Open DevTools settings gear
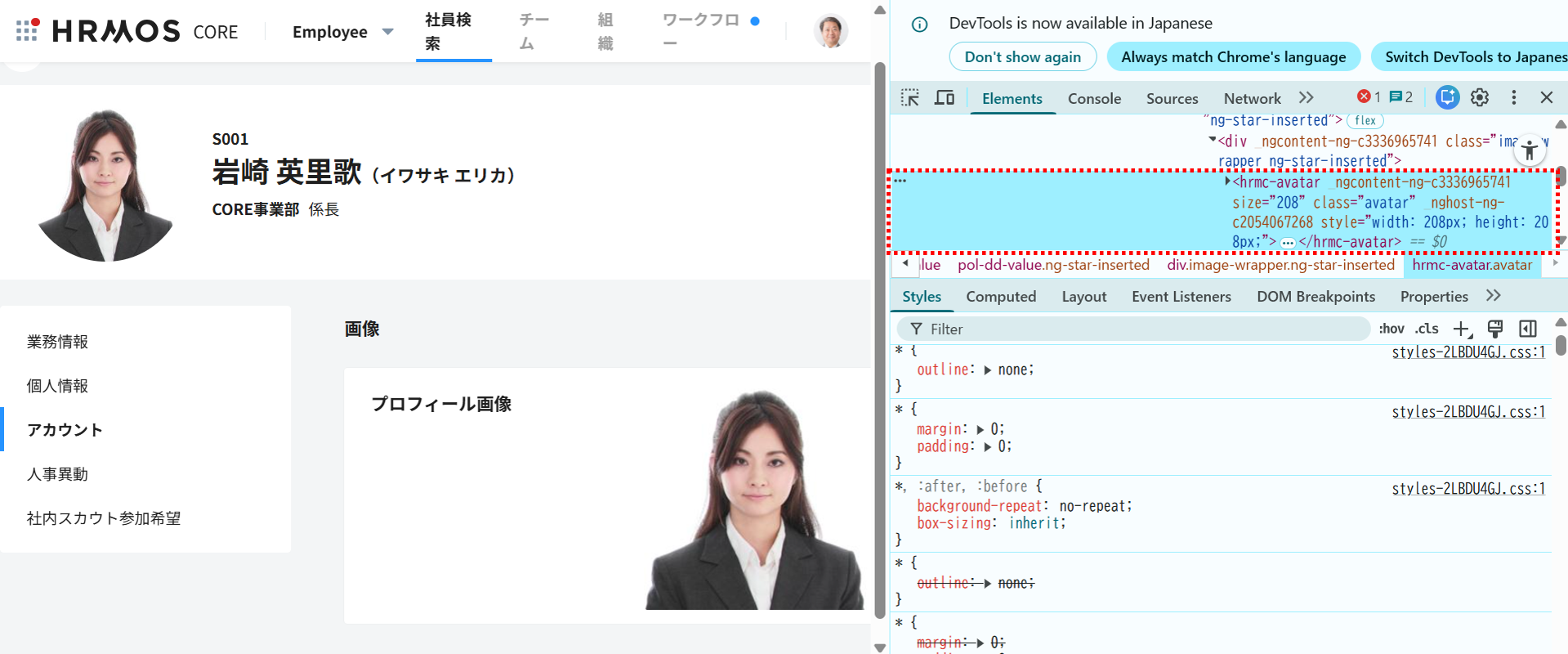The width and height of the screenshot is (1568, 654). [x=1480, y=98]
